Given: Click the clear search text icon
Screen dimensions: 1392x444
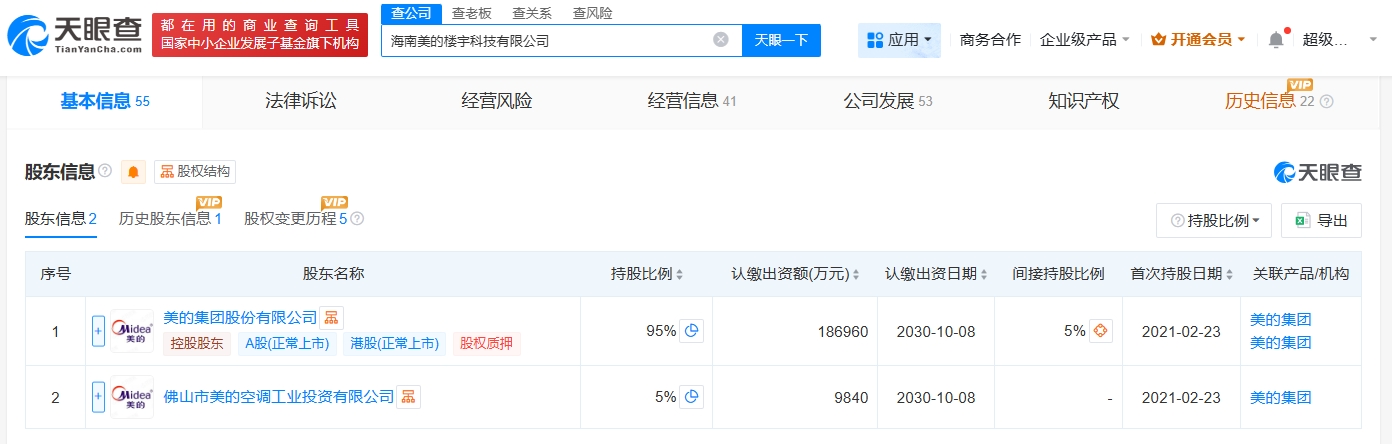Looking at the screenshot, I should coord(720,40).
